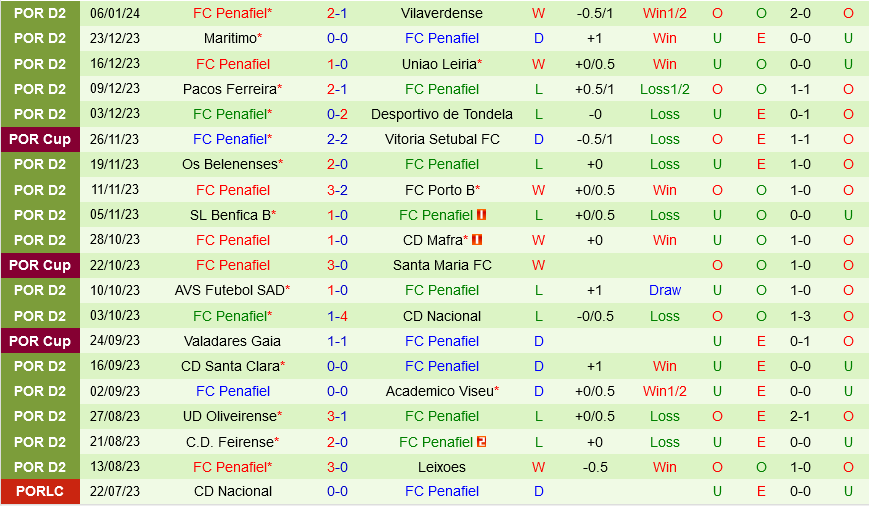Image resolution: width=869 pixels, height=506 pixels.
Task: Click the 1-4 score against CD Nacional
Action: click(x=337, y=316)
